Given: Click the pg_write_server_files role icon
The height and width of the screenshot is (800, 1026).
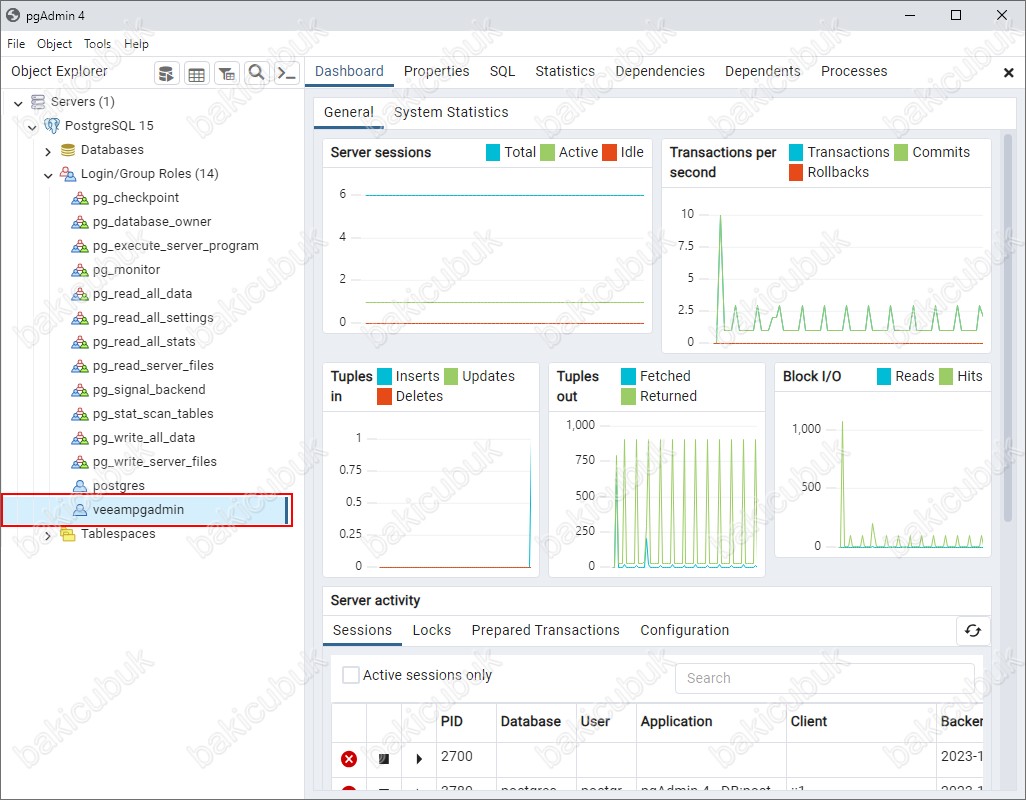Looking at the screenshot, I should (x=80, y=462).
